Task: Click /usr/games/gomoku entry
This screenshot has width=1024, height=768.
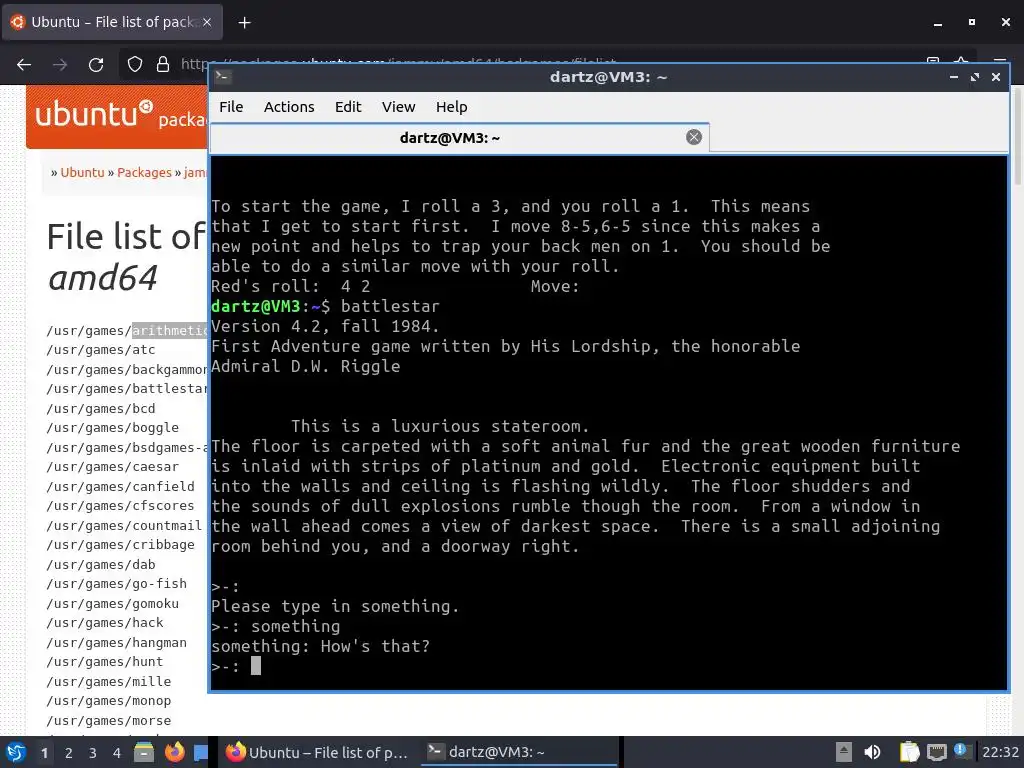Action: coord(112,603)
